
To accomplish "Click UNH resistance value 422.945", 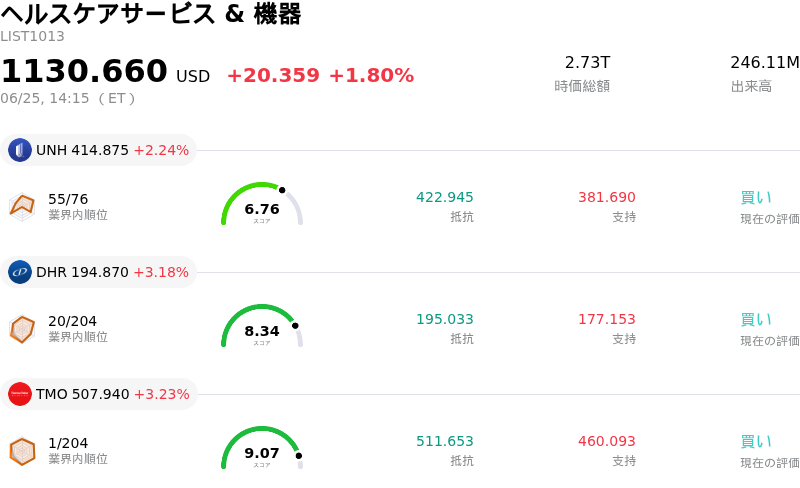I will coord(444,197).
